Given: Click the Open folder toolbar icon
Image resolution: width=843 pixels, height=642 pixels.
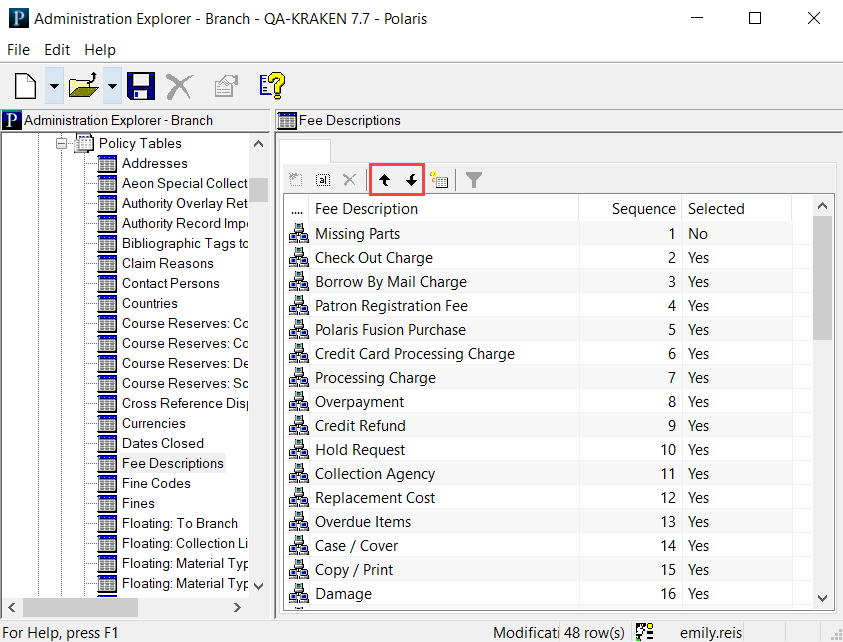Looking at the screenshot, I should (x=82, y=86).
